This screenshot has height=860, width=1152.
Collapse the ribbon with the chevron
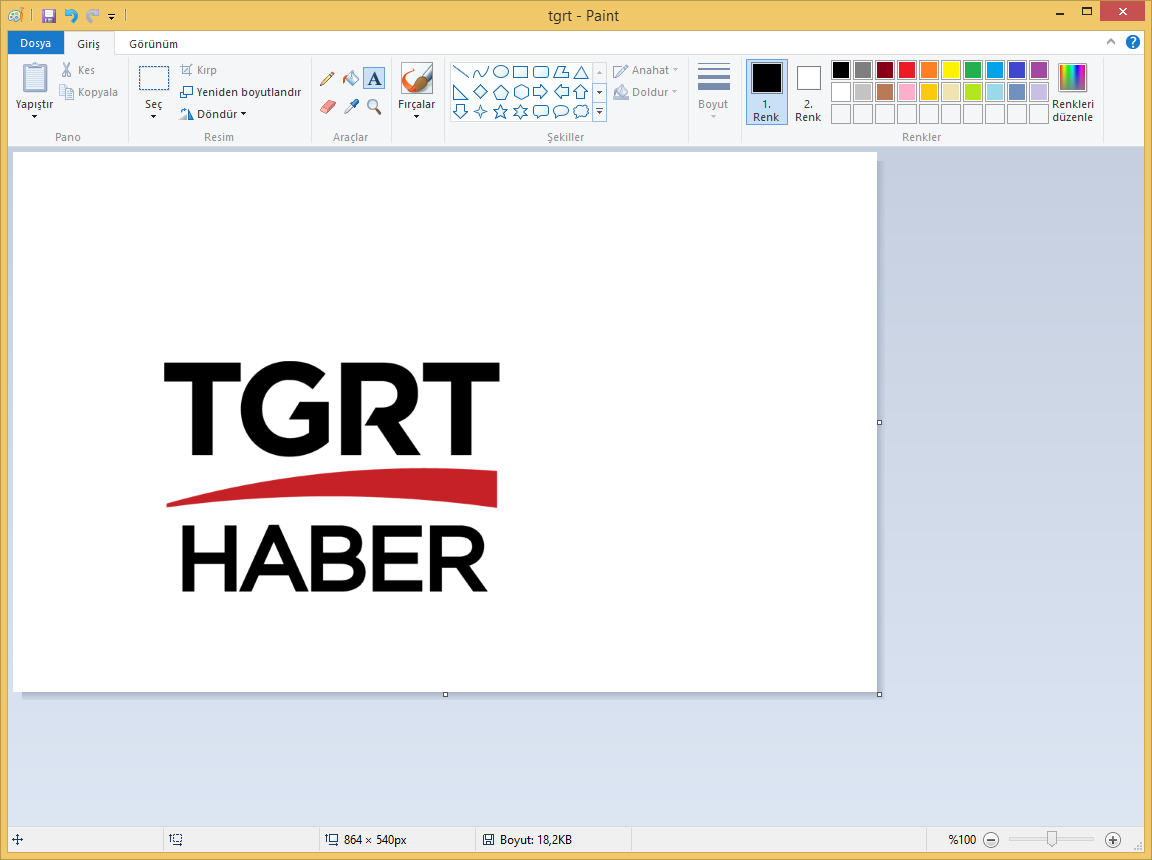click(1111, 42)
